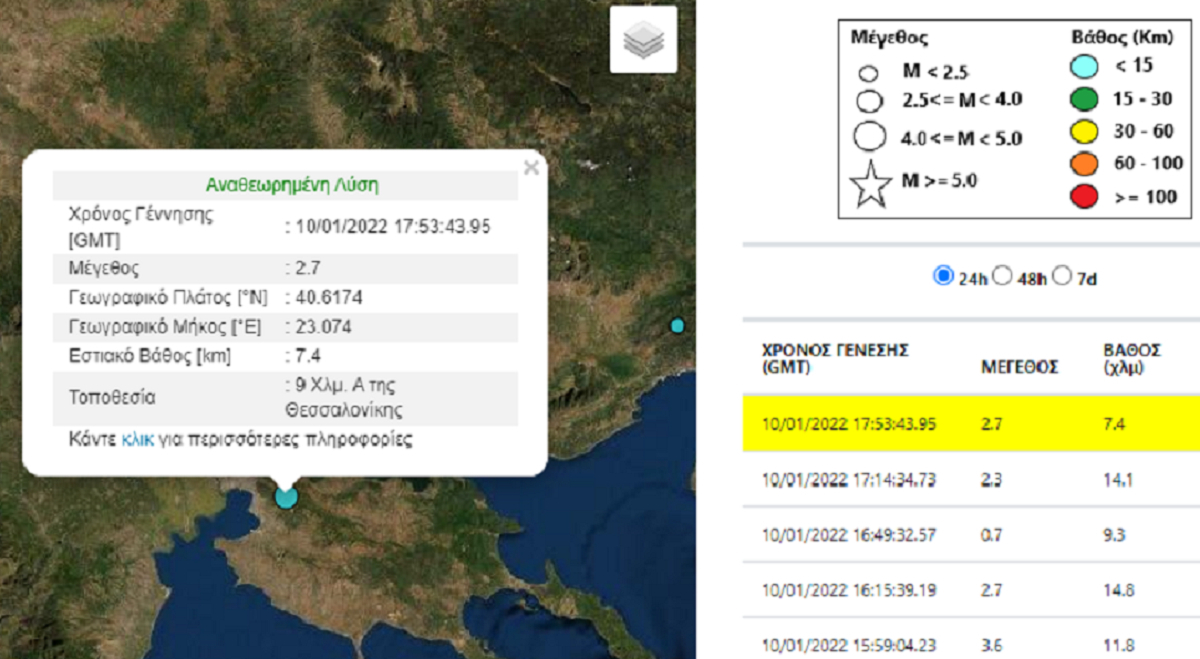Click the 'κλικ' link for more info
Image resolution: width=1200 pixels, height=659 pixels.
pyautogui.click(x=137, y=439)
